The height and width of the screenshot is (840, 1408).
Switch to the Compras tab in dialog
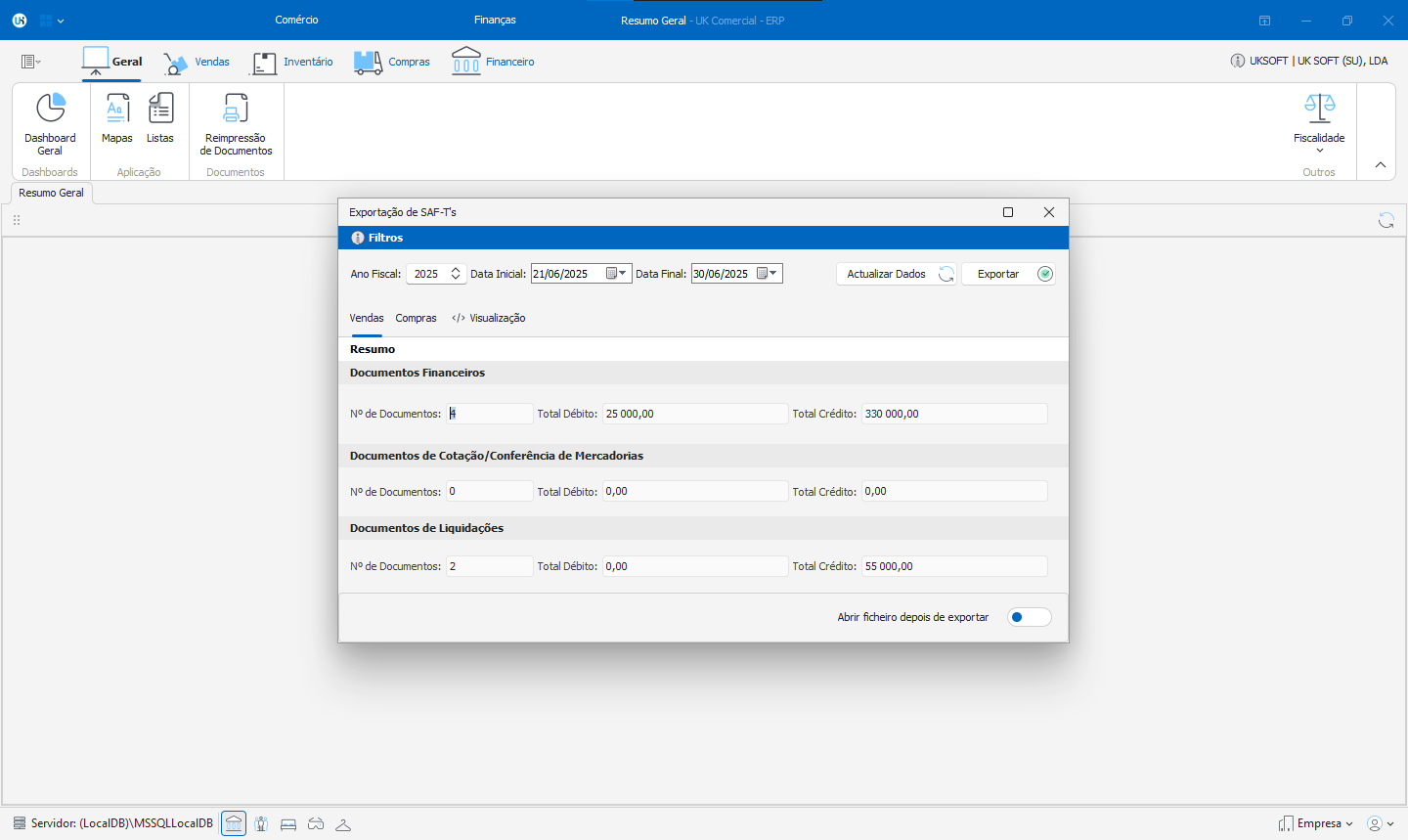[x=416, y=318]
